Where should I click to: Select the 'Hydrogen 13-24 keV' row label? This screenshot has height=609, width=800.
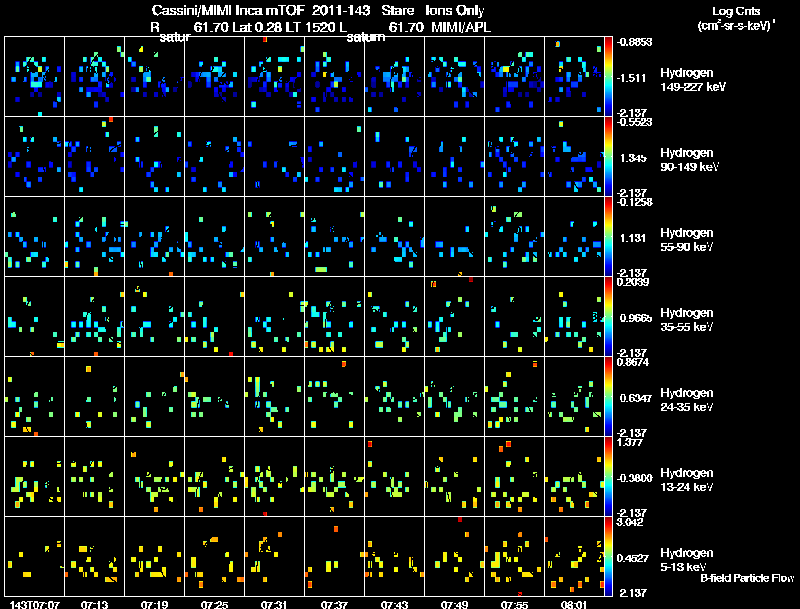pos(687,480)
